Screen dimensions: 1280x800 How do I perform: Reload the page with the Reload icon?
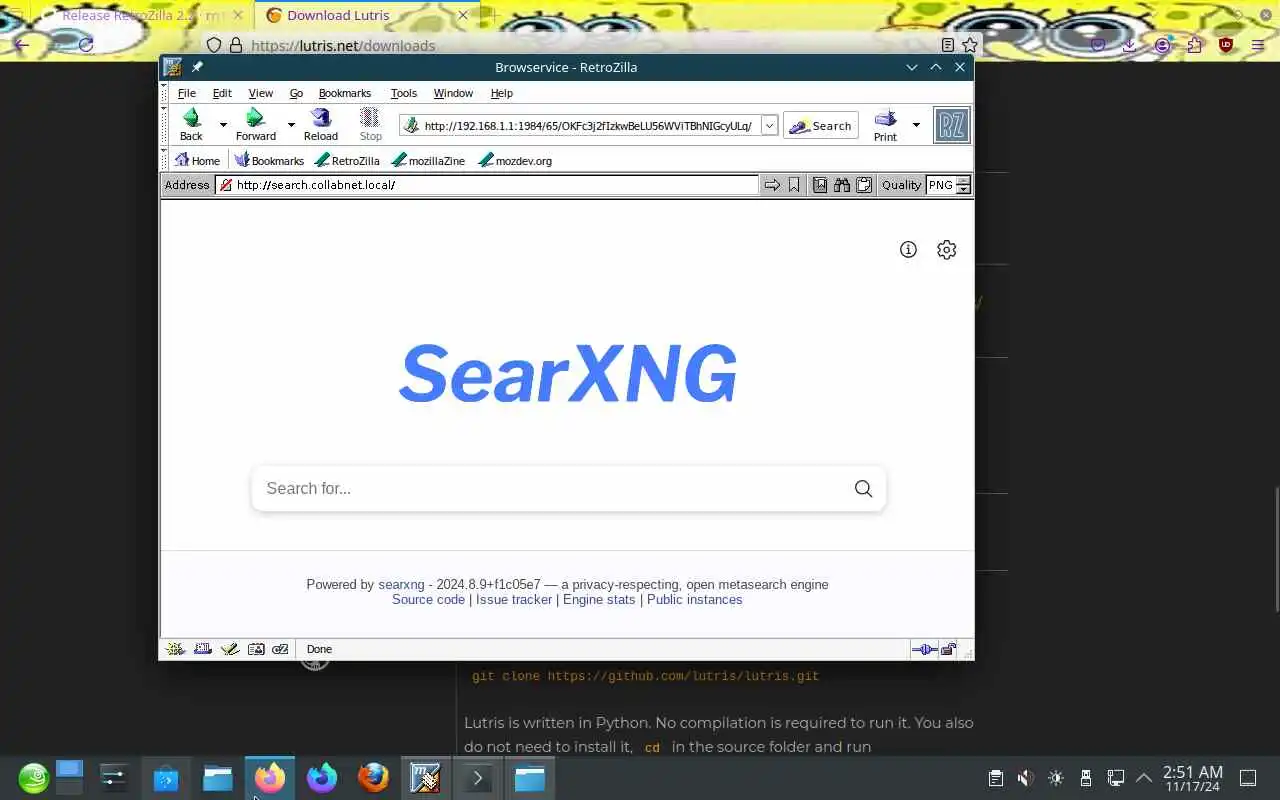[321, 119]
